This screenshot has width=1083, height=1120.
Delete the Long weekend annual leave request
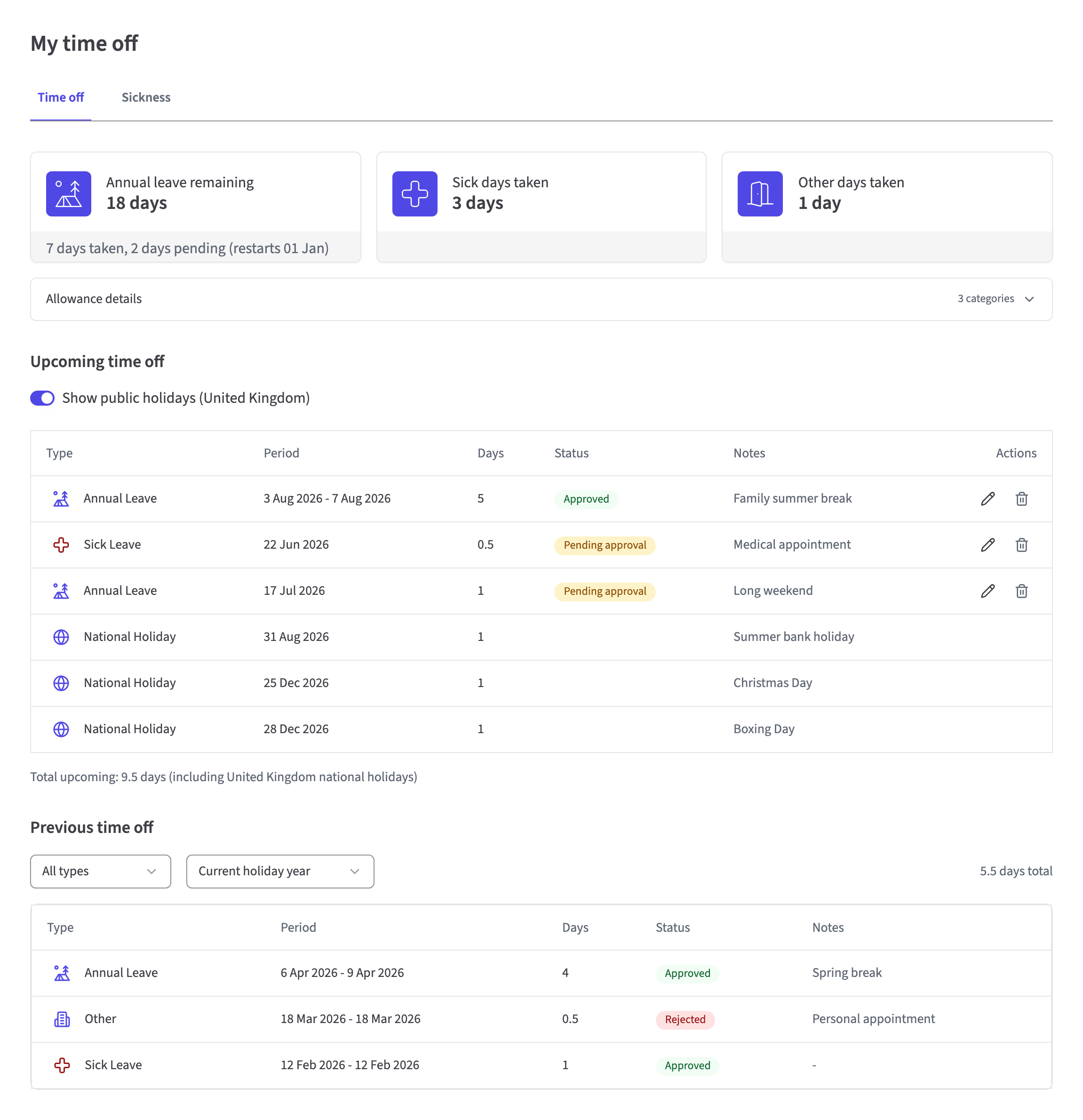1021,592
